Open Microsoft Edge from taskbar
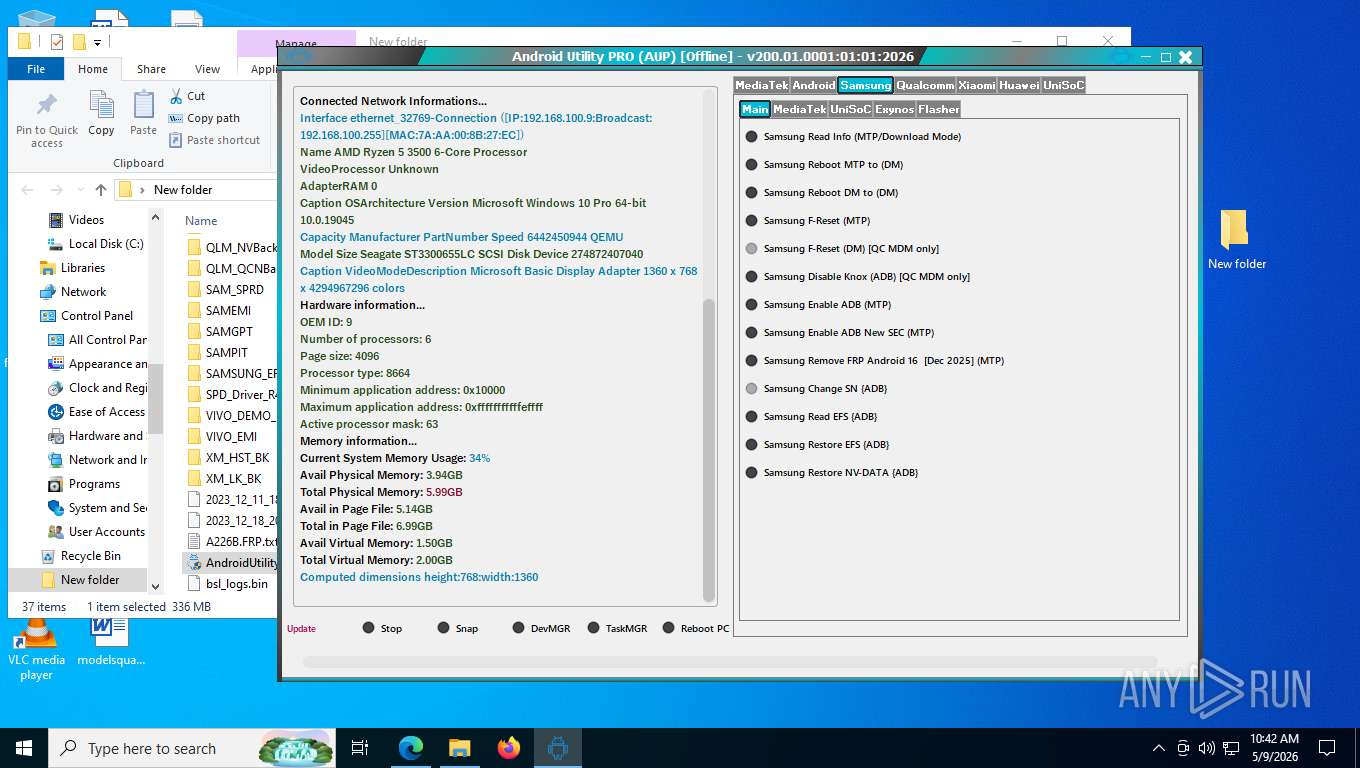The image size is (1360, 768). click(x=411, y=748)
